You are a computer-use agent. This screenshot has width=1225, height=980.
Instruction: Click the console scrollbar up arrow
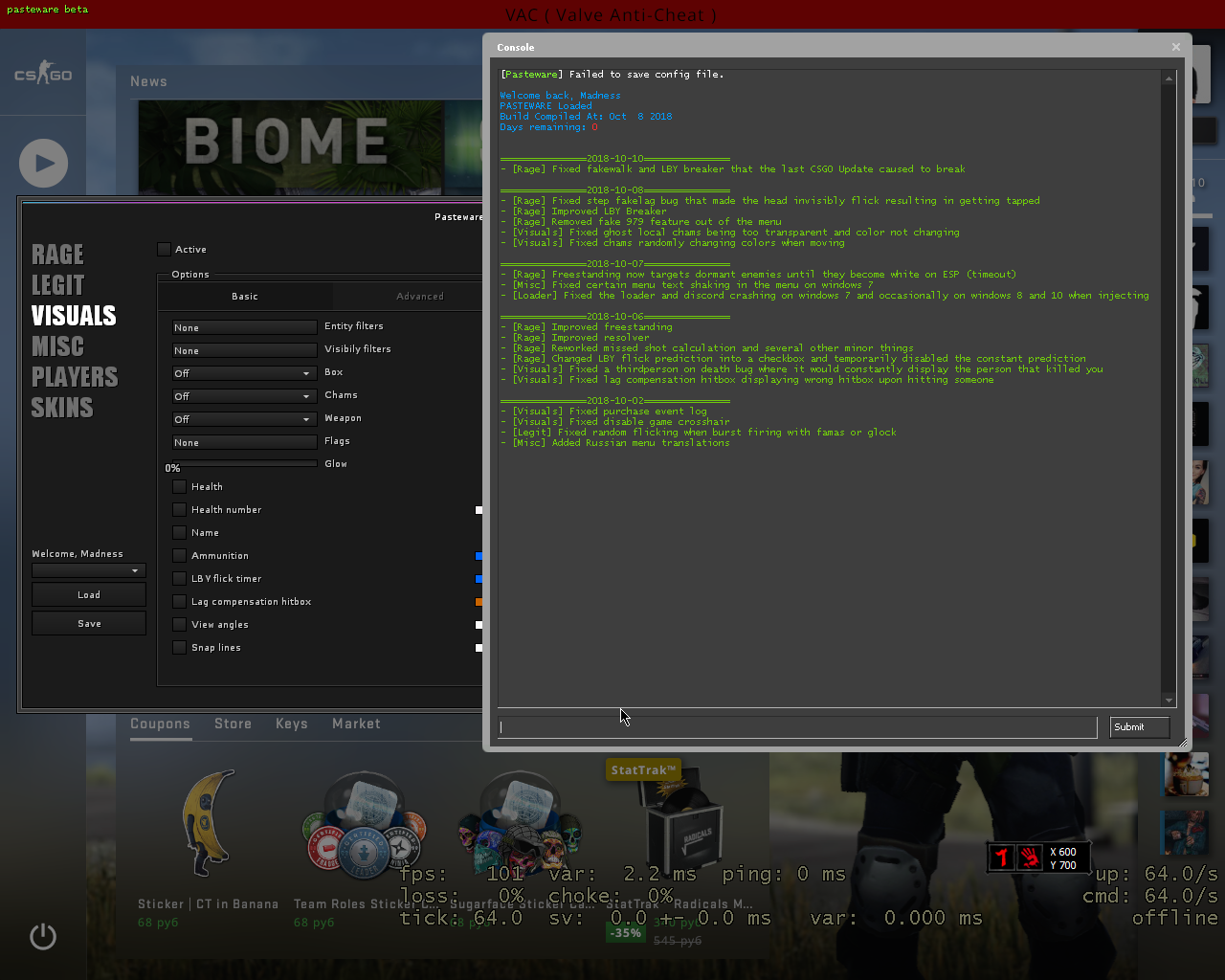[x=1169, y=78]
